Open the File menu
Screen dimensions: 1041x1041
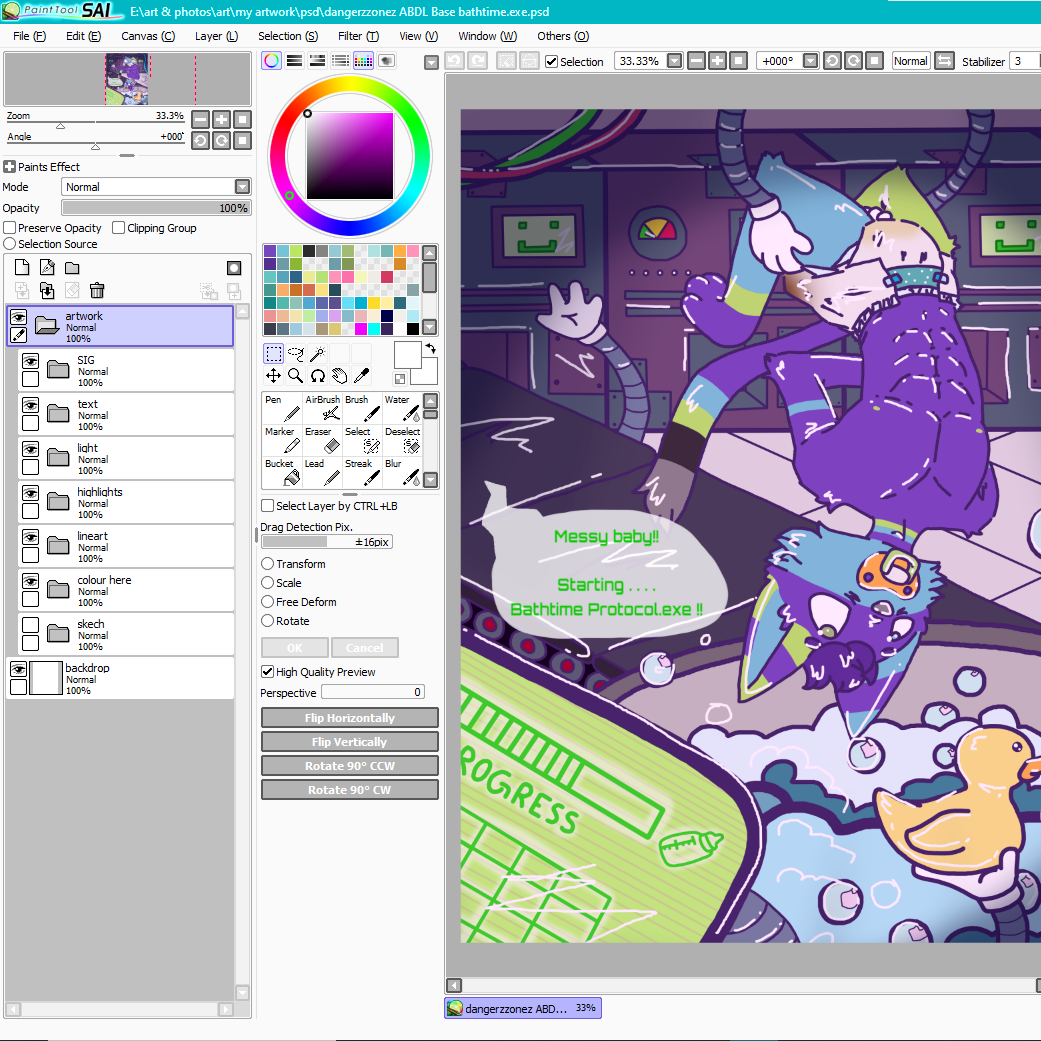(29, 36)
